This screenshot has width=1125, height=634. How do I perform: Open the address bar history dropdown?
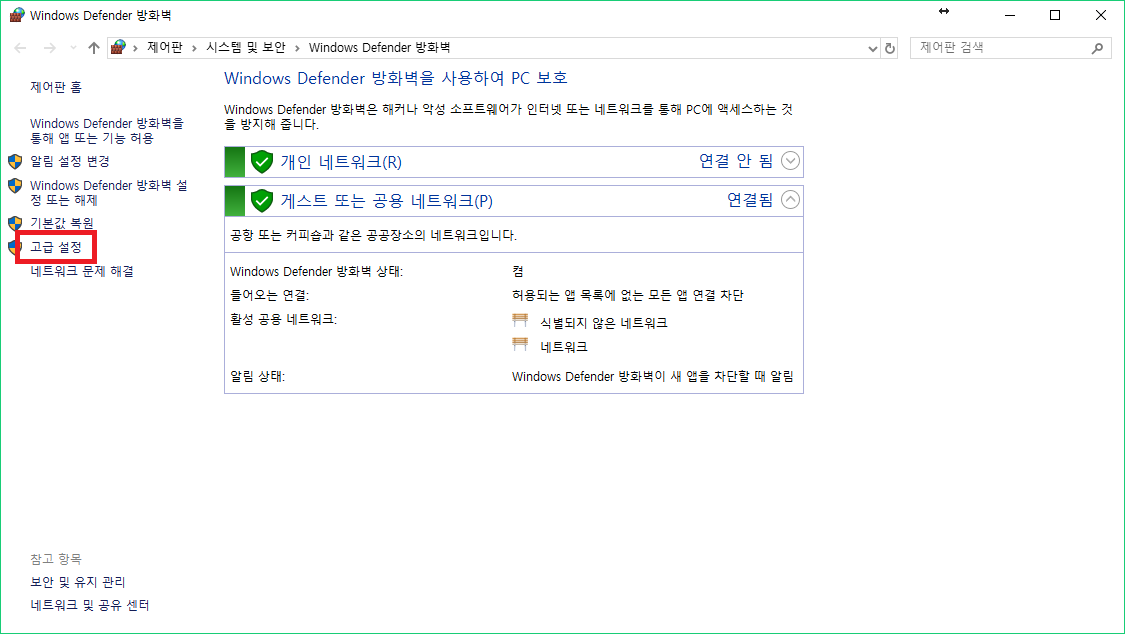click(871, 48)
